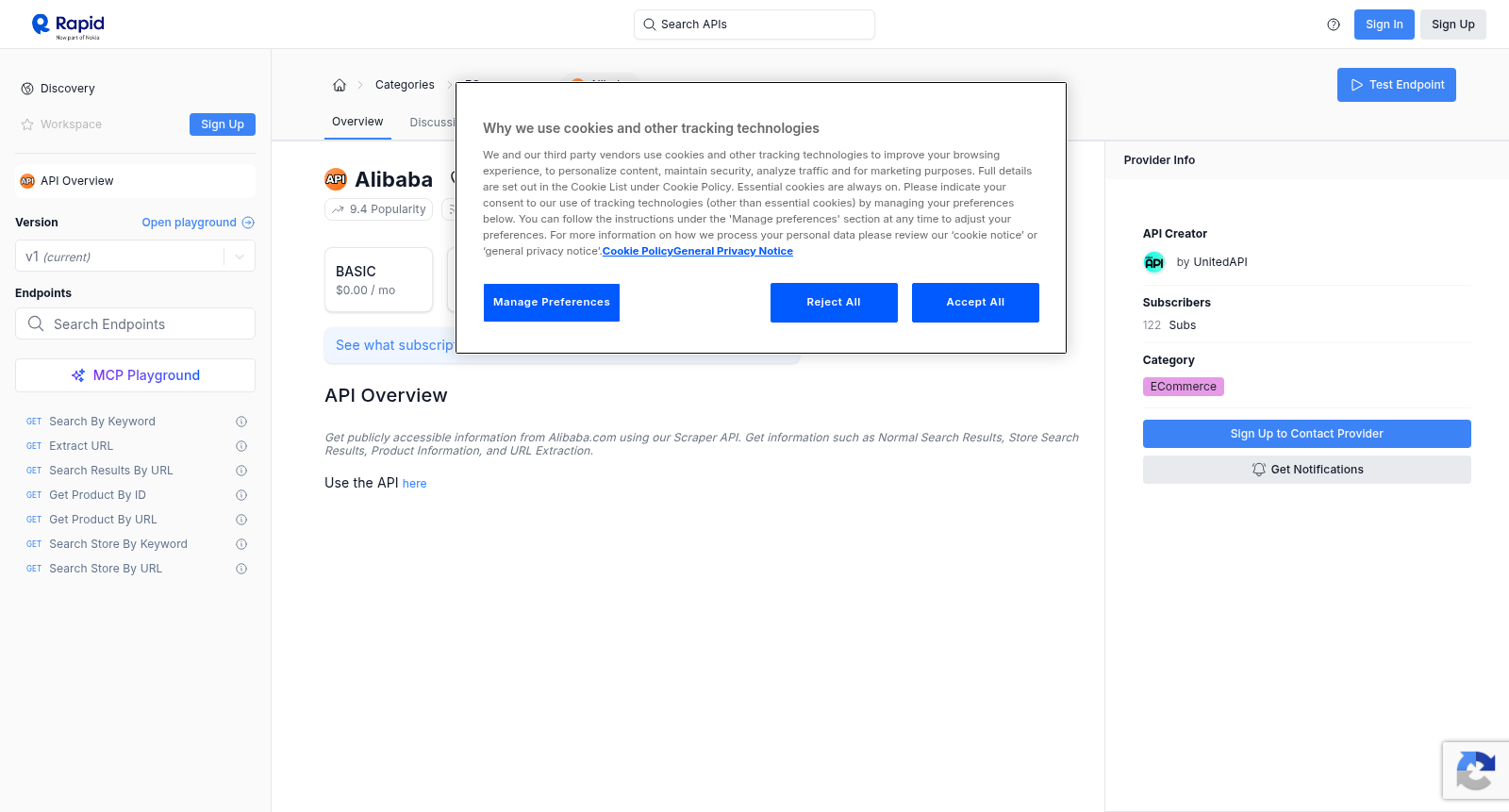The image size is (1509, 812).
Task: Select Get Product By ID endpoint
Action: pos(97,495)
